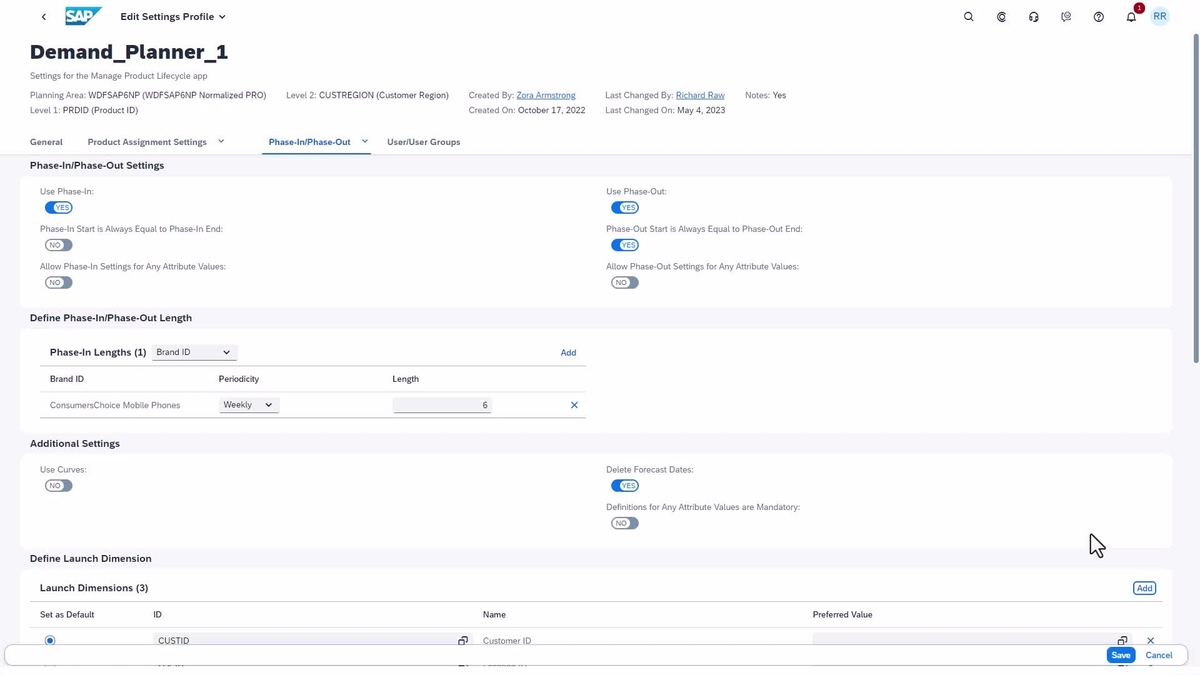Open Zora Armstrong creator link
This screenshot has width=1200, height=675.
point(546,95)
